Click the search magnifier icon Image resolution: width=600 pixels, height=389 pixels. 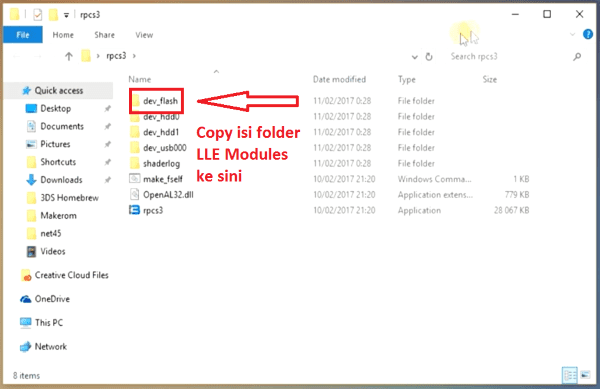coord(577,57)
